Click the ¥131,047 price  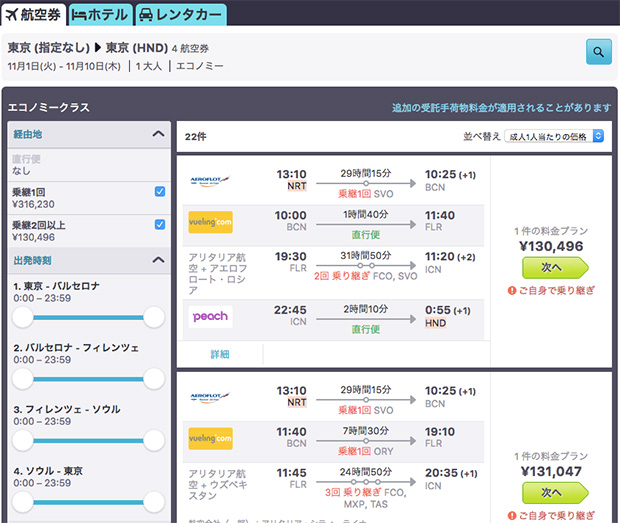point(551,471)
